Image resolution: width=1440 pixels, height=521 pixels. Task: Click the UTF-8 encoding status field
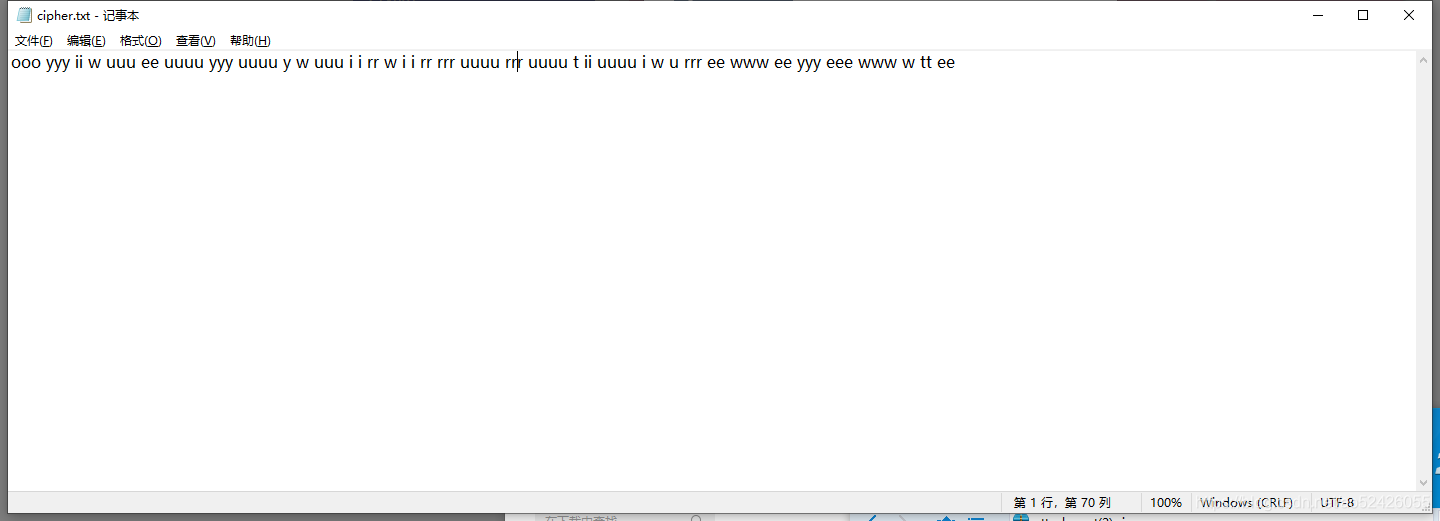(x=1337, y=502)
